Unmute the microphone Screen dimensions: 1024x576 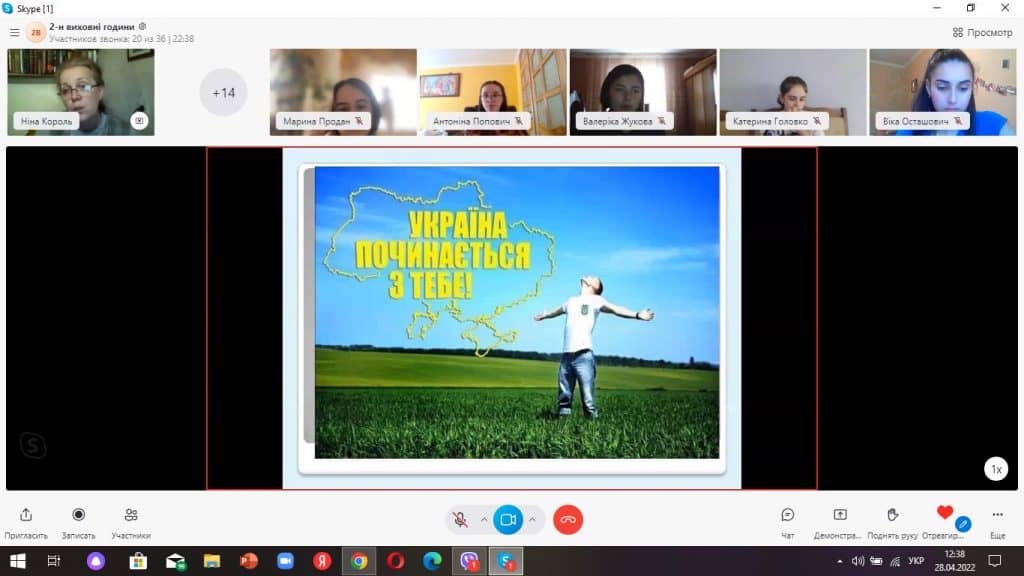click(x=460, y=520)
